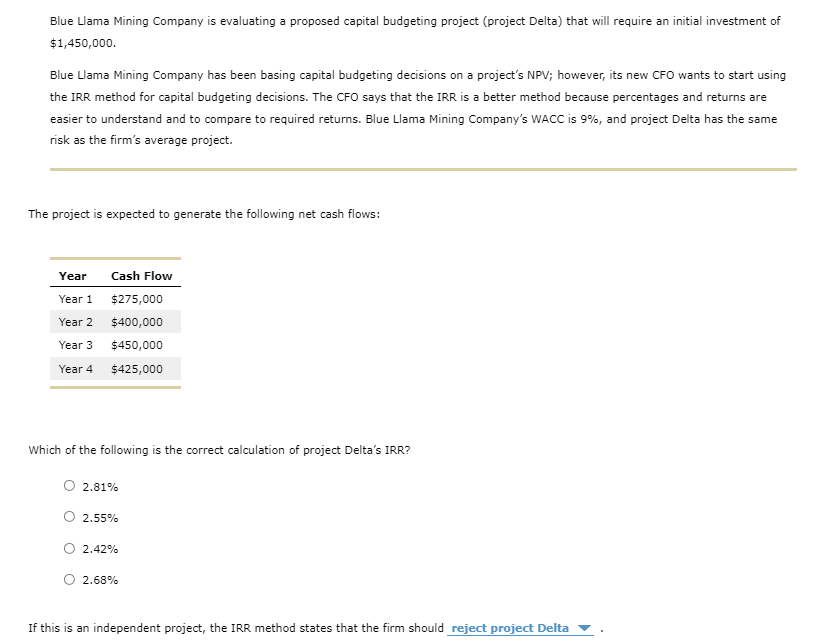The height and width of the screenshot is (642, 832).
Task: Click the $400,000 shaded table cell
Action: 141,322
